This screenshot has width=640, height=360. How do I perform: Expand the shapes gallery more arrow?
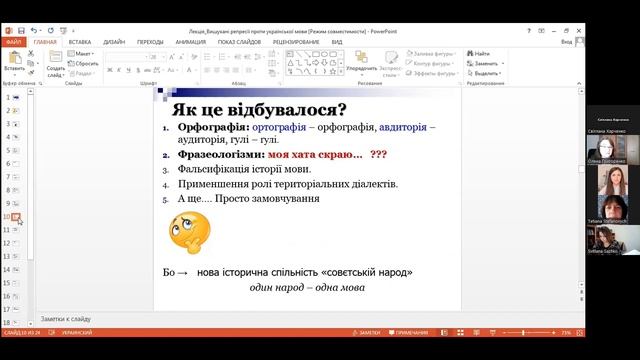click(341, 72)
